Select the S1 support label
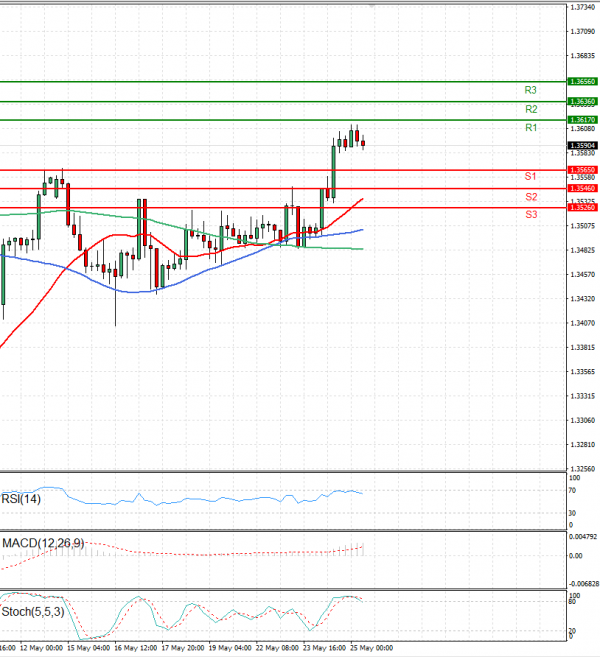 pyautogui.click(x=530, y=176)
